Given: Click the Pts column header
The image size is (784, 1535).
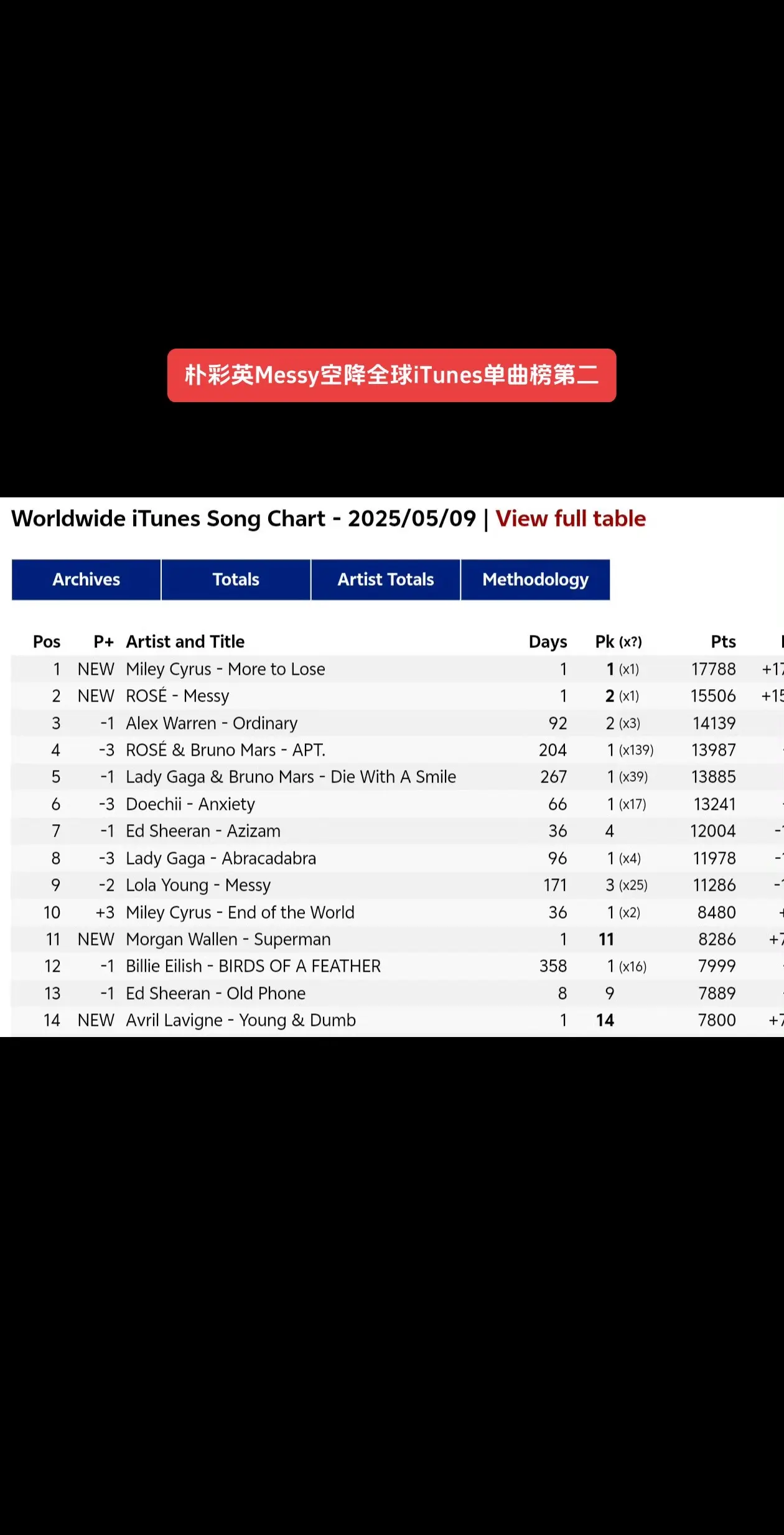Looking at the screenshot, I should 724,642.
